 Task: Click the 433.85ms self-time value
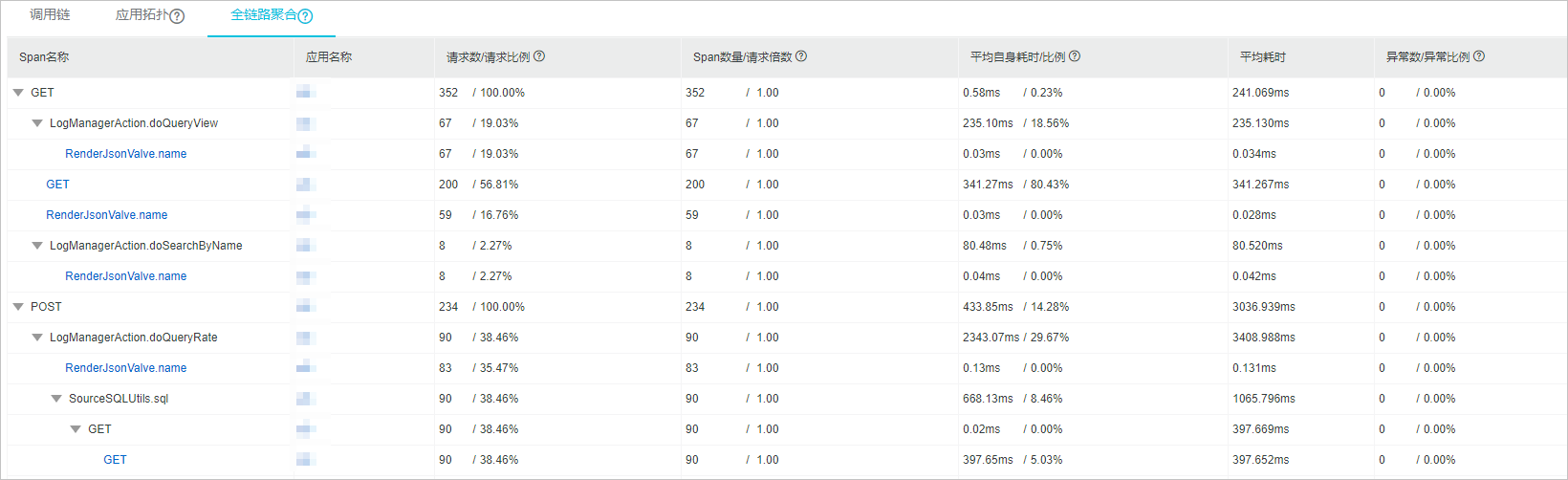[988, 307]
